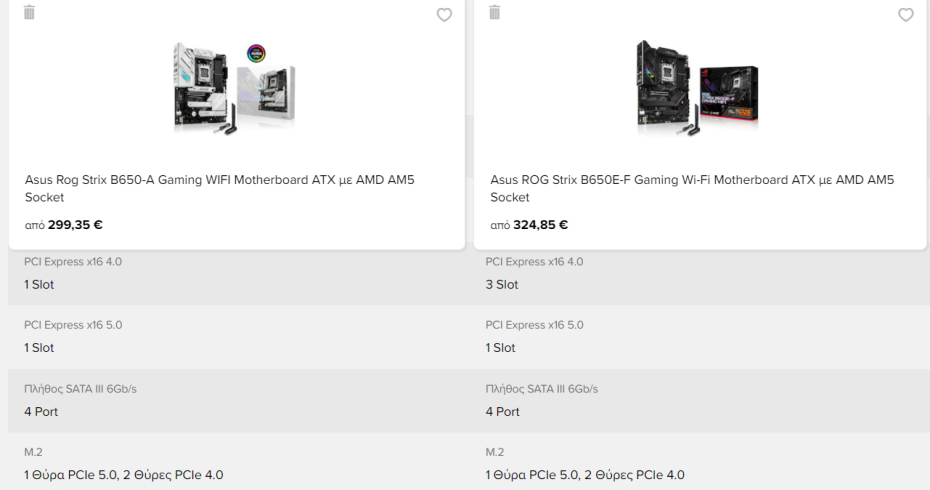
Task: Click the left column M.2 label
Action: click(x=33, y=452)
